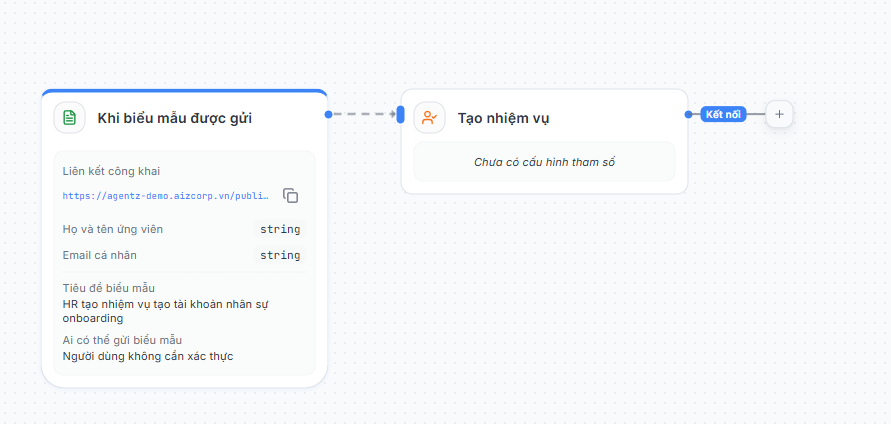Click the Email cá nhân field row
This screenshot has height=424, width=891.
click(x=184, y=255)
